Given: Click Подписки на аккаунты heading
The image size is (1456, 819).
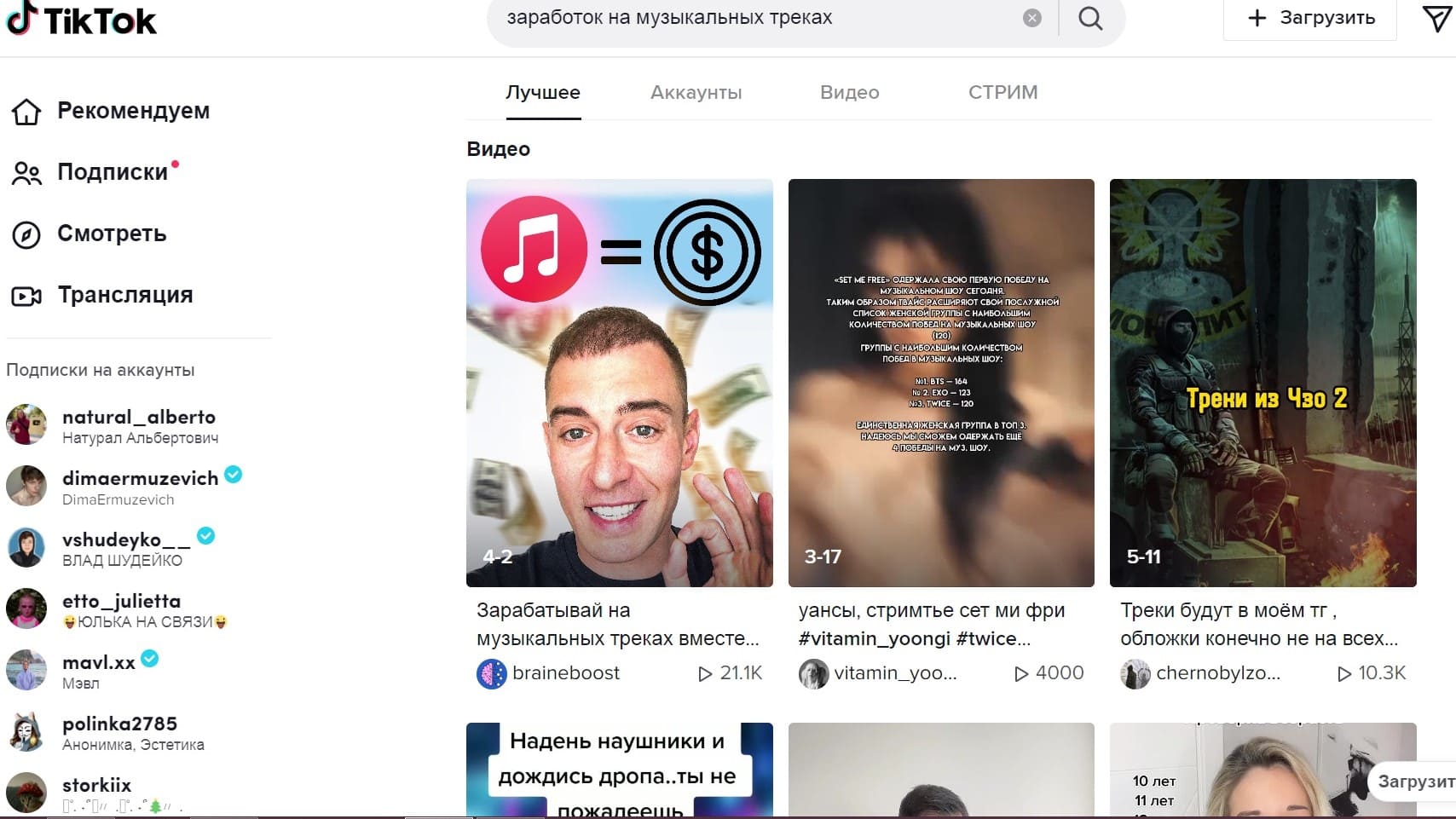Looking at the screenshot, I should coord(101,370).
